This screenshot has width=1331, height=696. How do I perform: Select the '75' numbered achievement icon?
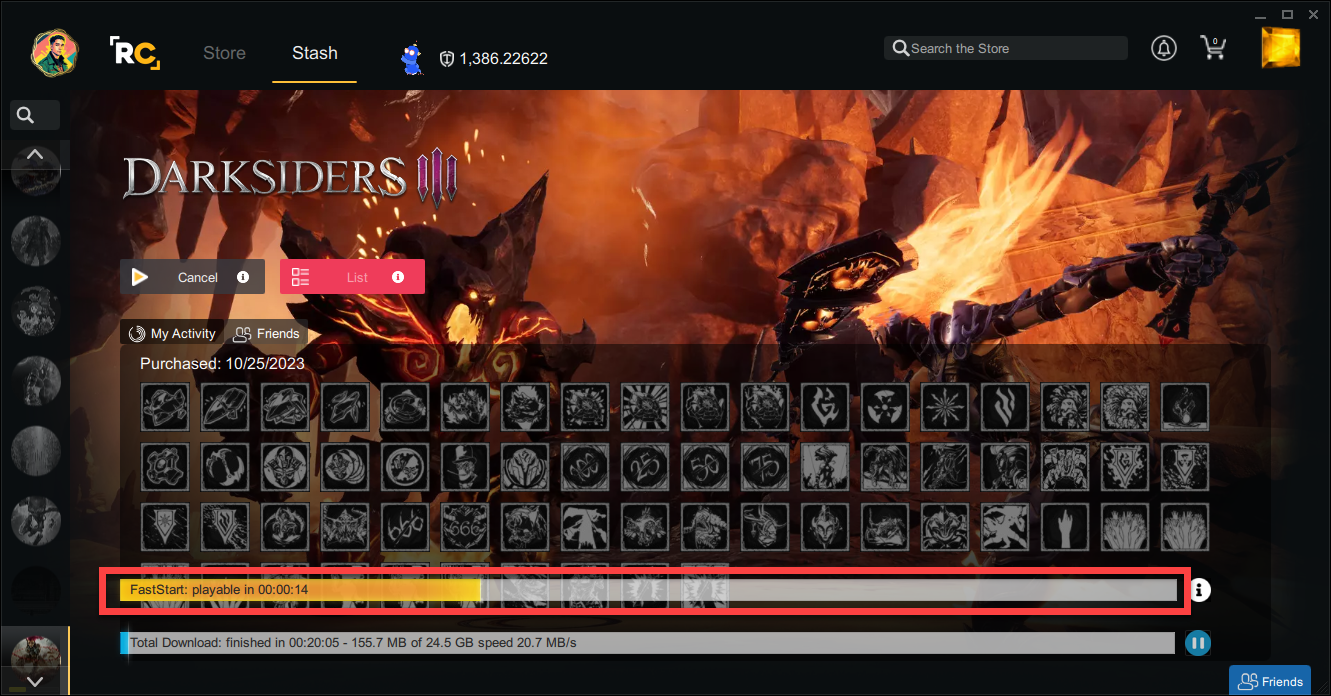point(765,467)
